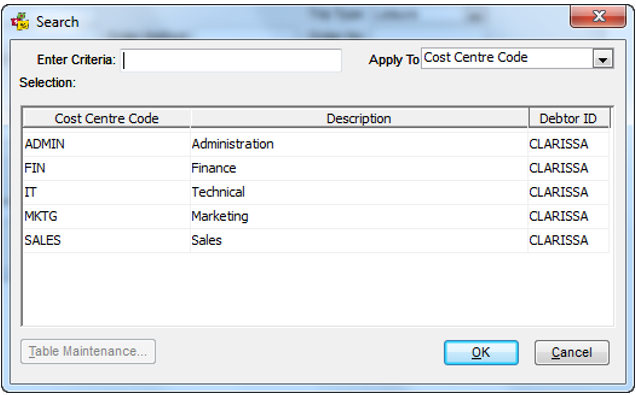Viewport: 636px width, 395px height.
Task: Sort by Description column header
Action: click(359, 118)
